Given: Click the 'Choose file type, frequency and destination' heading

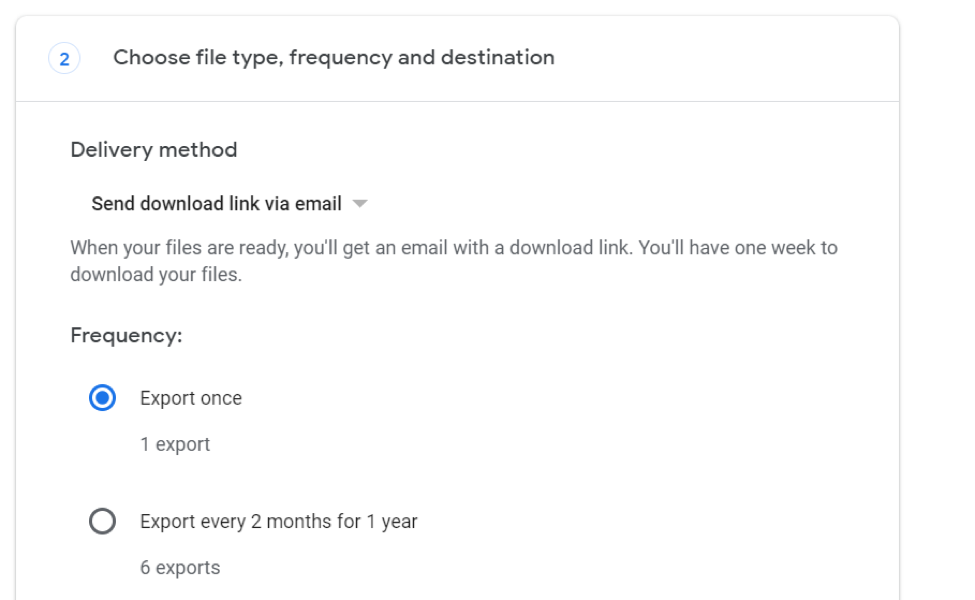Looking at the screenshot, I should 333,58.
